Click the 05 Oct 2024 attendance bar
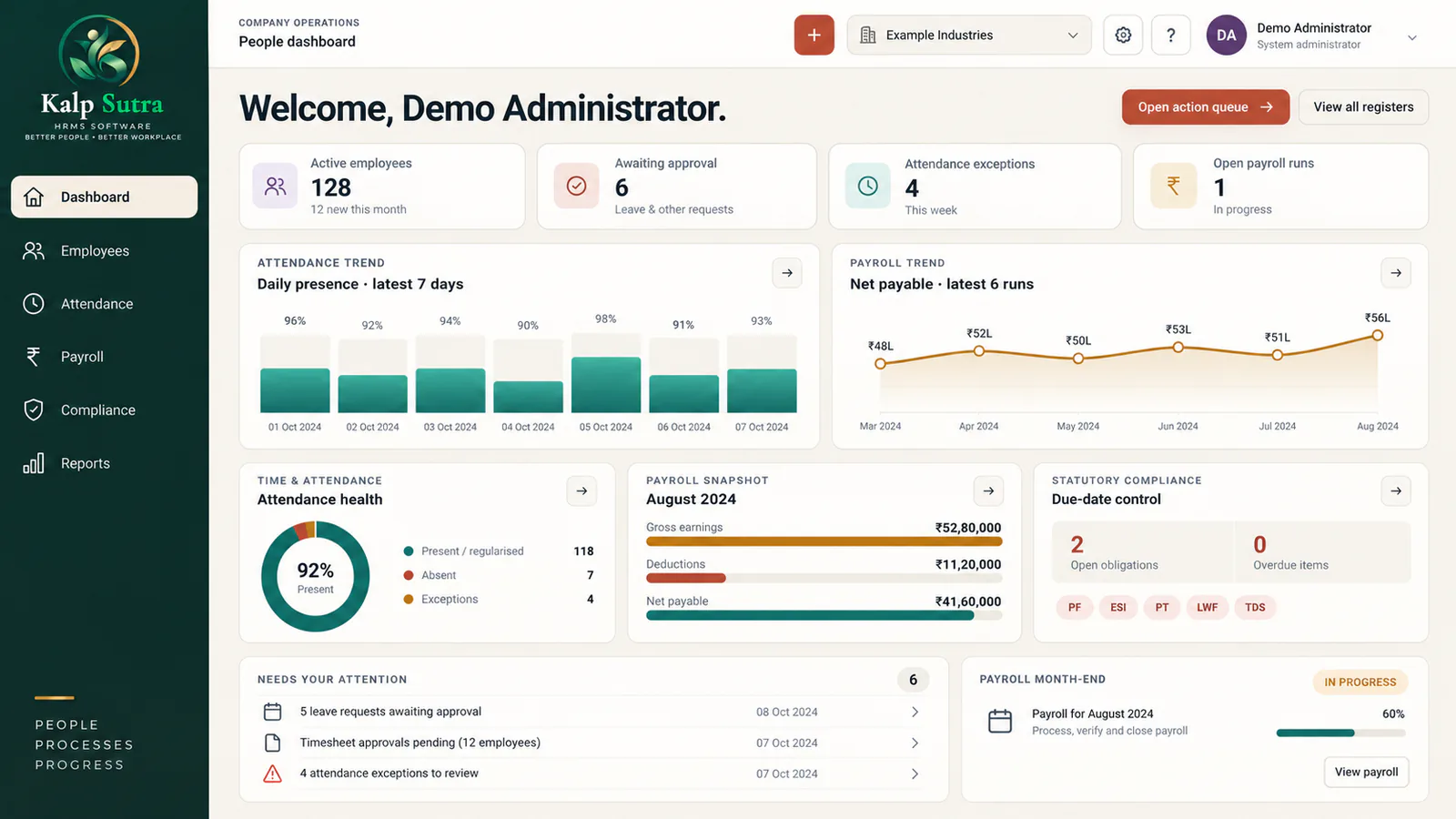Image resolution: width=1456 pixels, height=819 pixels. point(606,384)
